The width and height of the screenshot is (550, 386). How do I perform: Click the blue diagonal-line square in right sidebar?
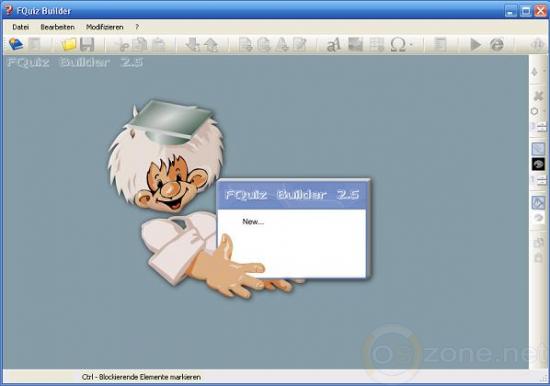[538, 149]
